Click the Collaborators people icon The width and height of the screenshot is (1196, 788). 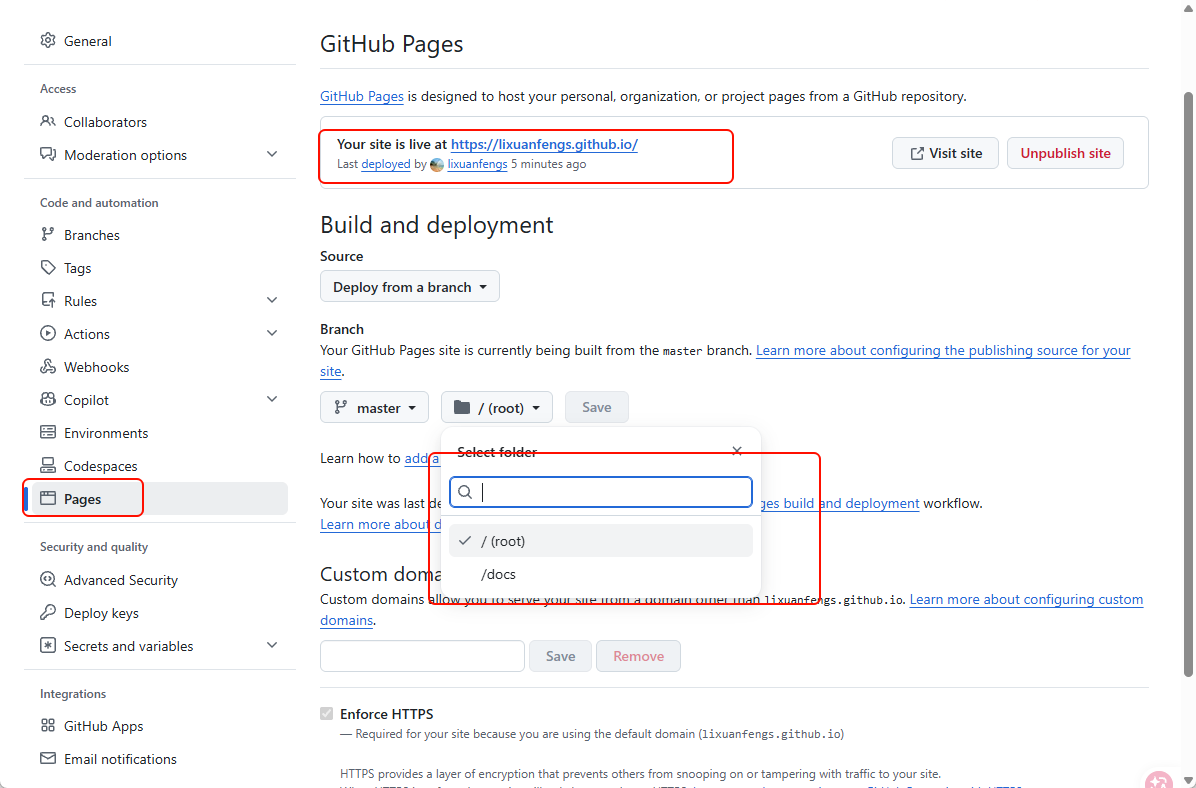48,121
